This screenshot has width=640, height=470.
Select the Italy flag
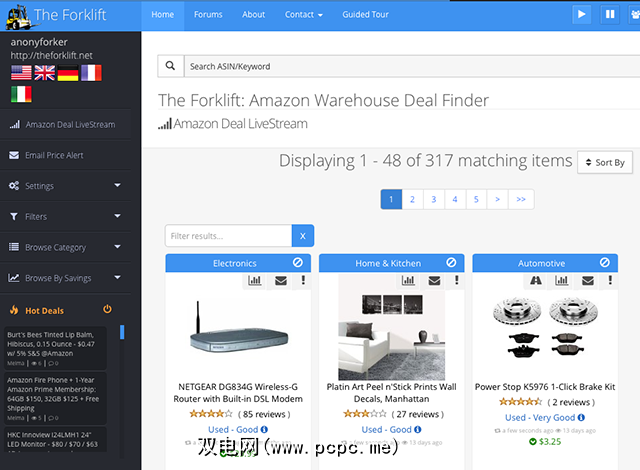tap(21, 94)
